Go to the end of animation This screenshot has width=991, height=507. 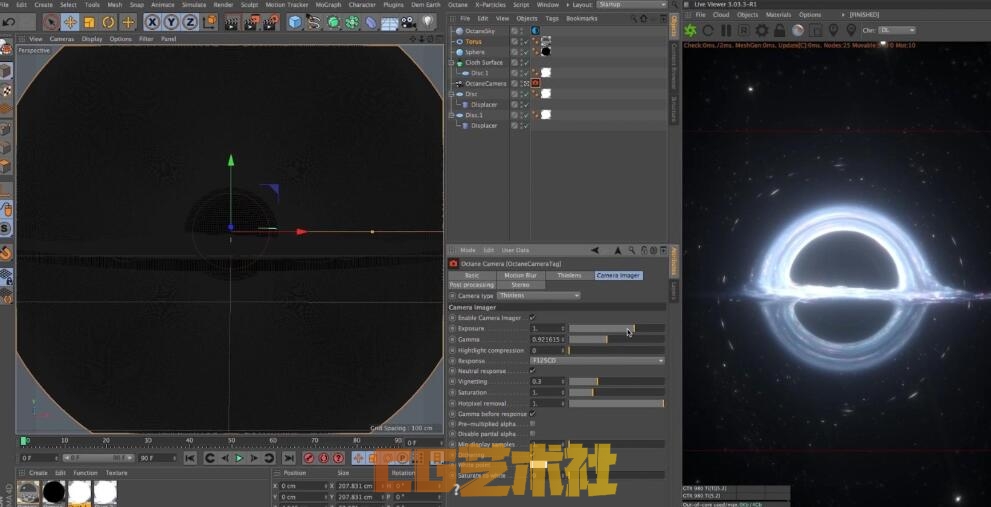coord(288,458)
